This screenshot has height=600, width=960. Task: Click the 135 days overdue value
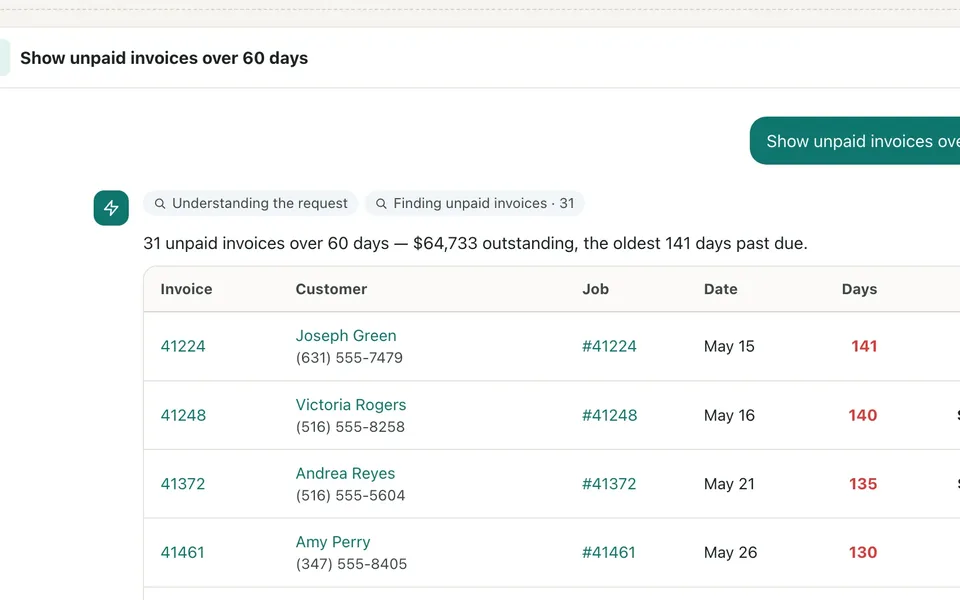(x=863, y=484)
